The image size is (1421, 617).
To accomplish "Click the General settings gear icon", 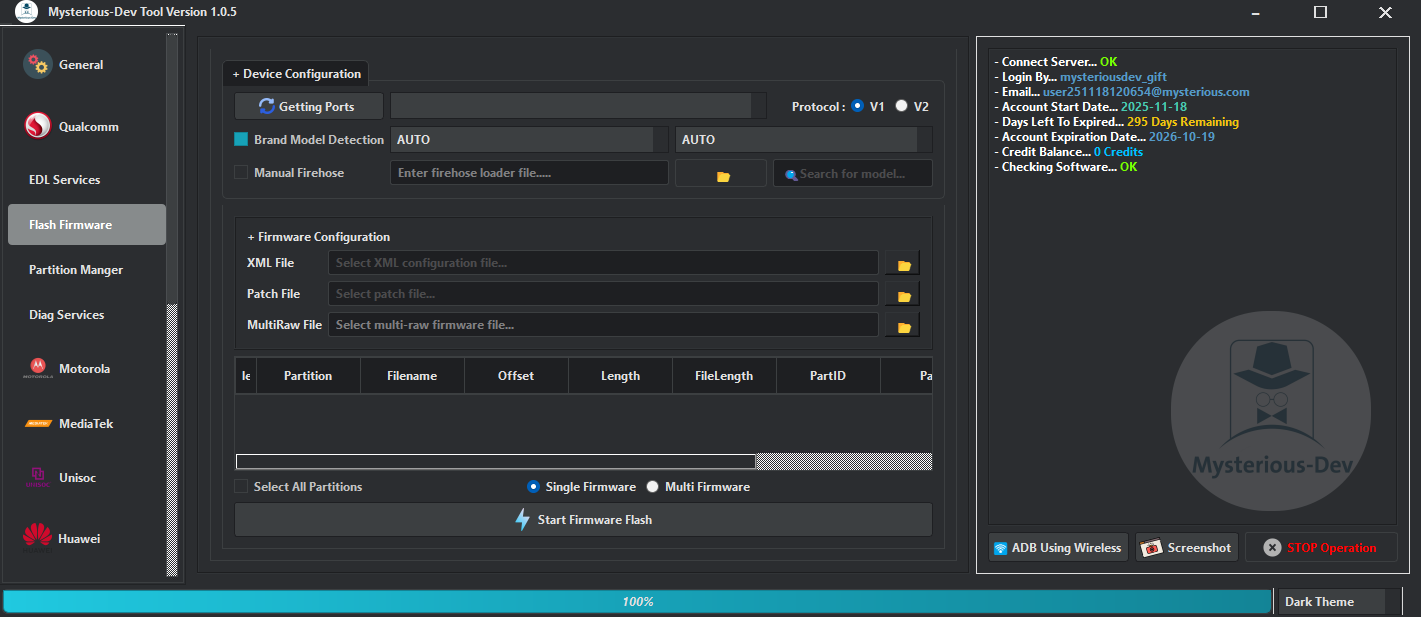I will click(36, 64).
